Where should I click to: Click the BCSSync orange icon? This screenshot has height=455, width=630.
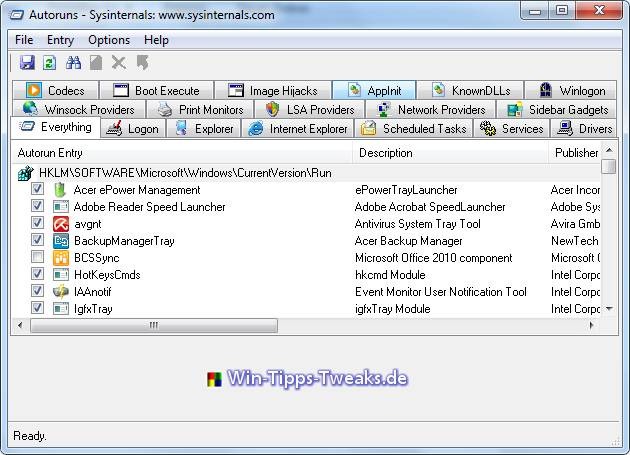tap(61, 258)
